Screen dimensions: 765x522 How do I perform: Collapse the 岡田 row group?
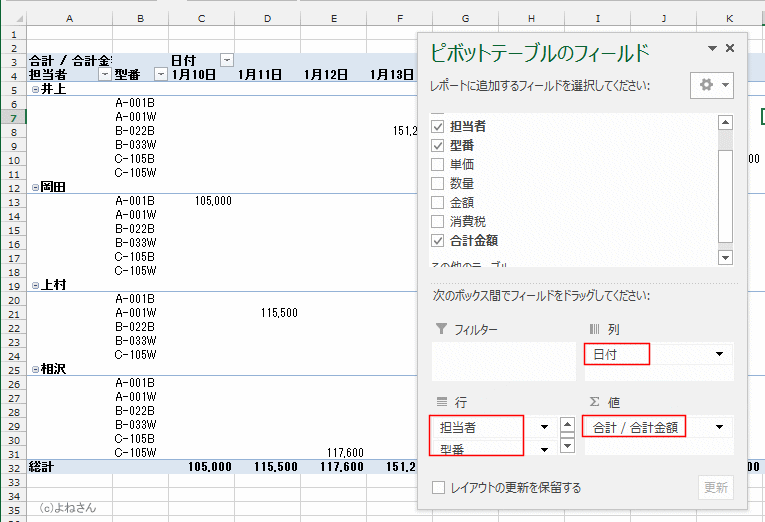(36, 187)
